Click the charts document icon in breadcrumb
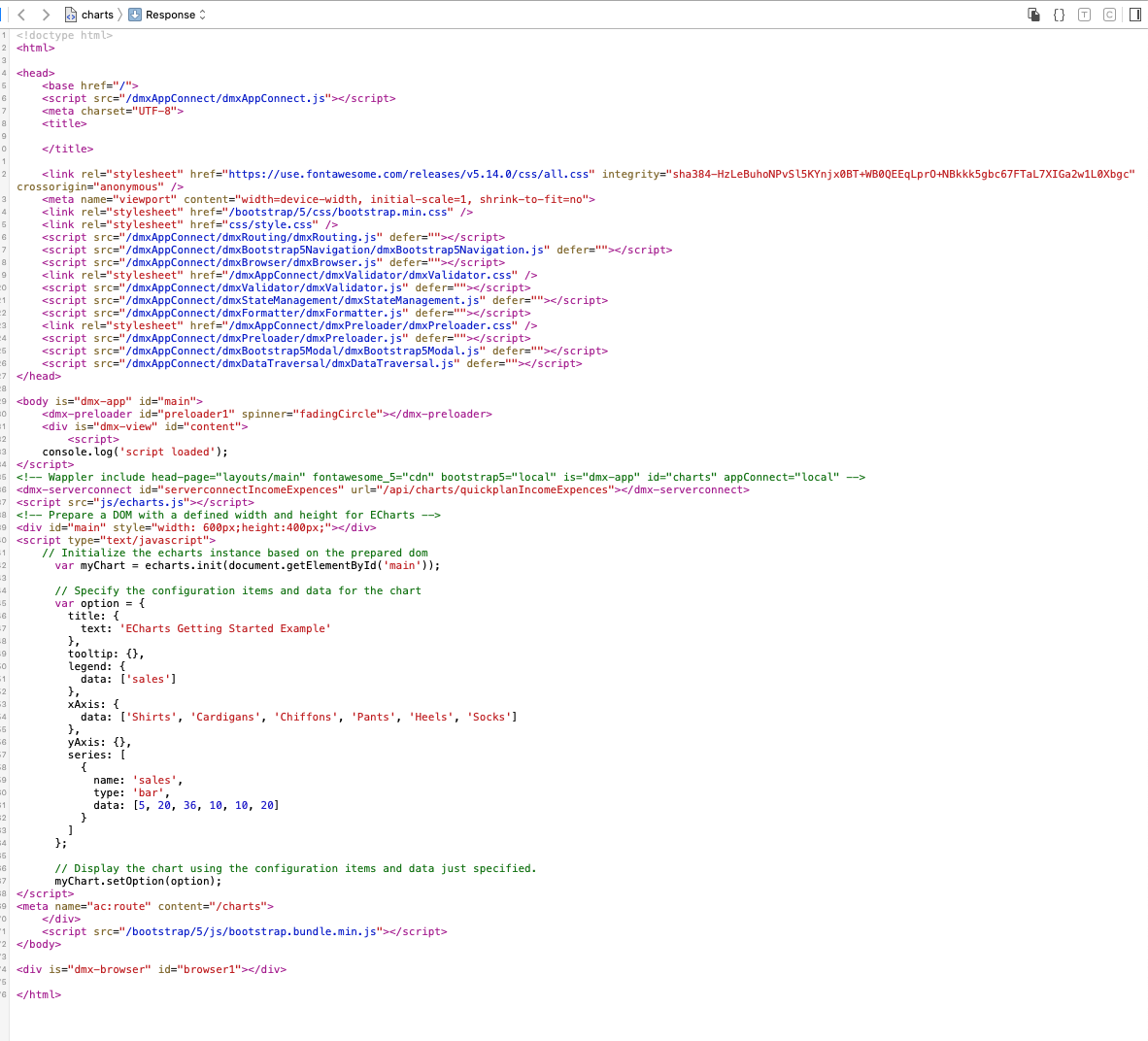The width and height of the screenshot is (1148, 1041). (x=70, y=15)
